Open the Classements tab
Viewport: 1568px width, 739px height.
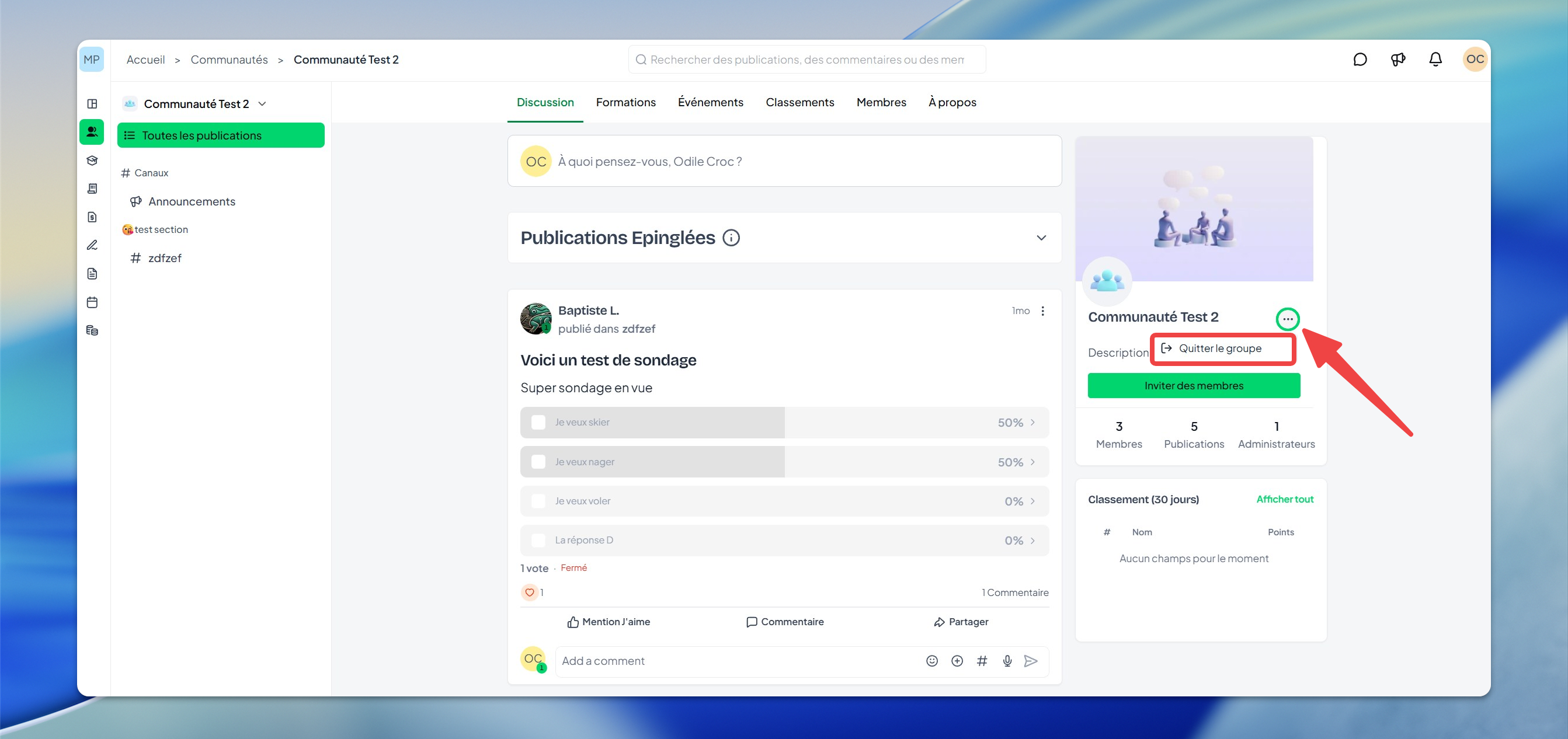point(799,102)
